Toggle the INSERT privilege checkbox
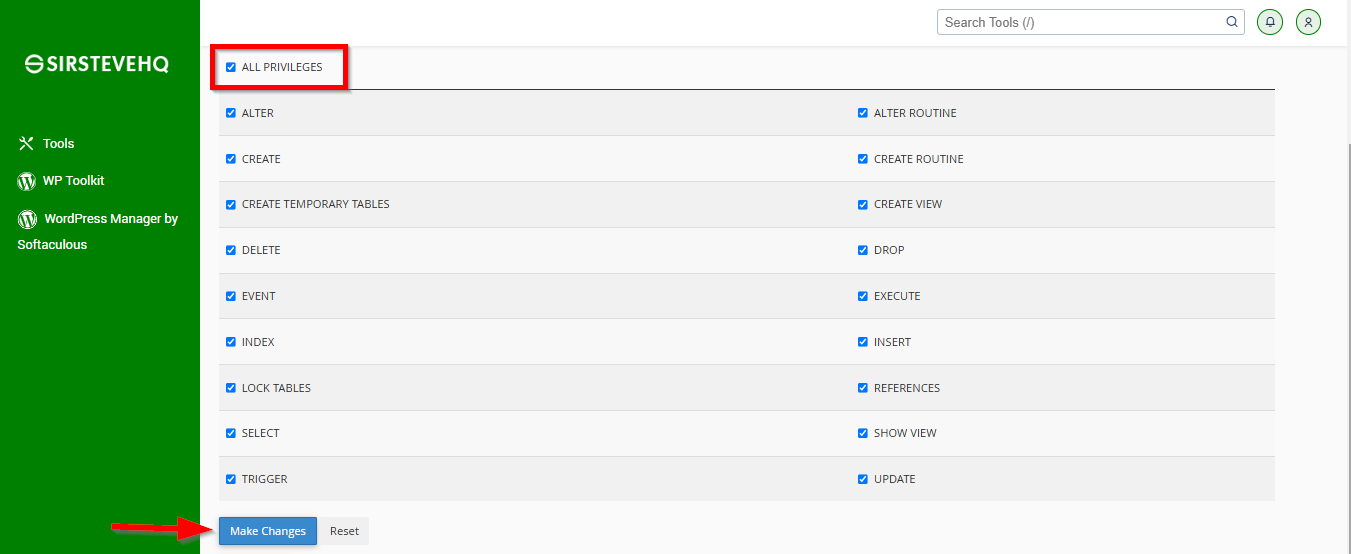The image size is (1351, 554). [863, 342]
